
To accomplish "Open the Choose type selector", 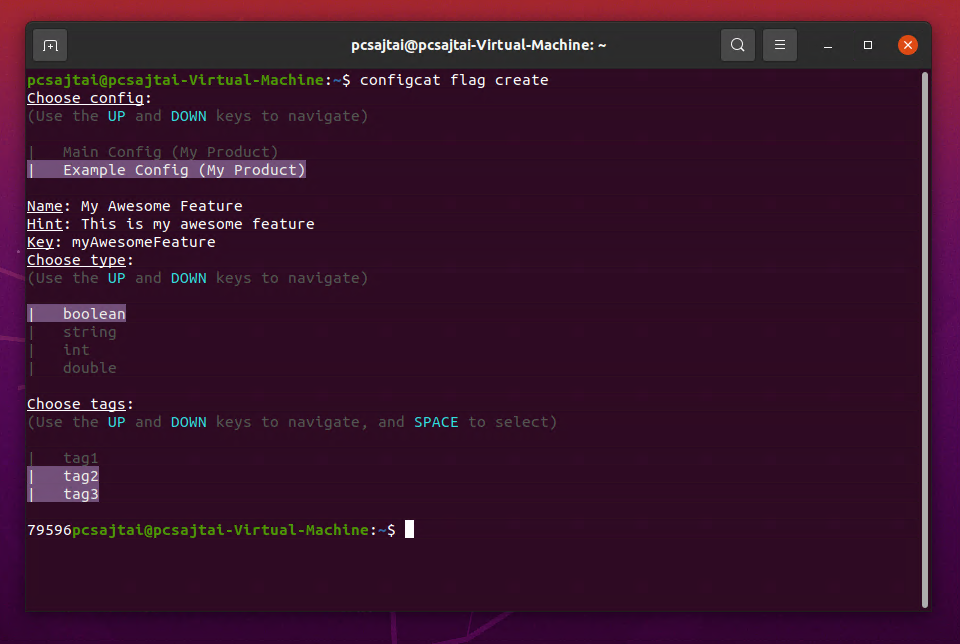I will coord(76,259).
